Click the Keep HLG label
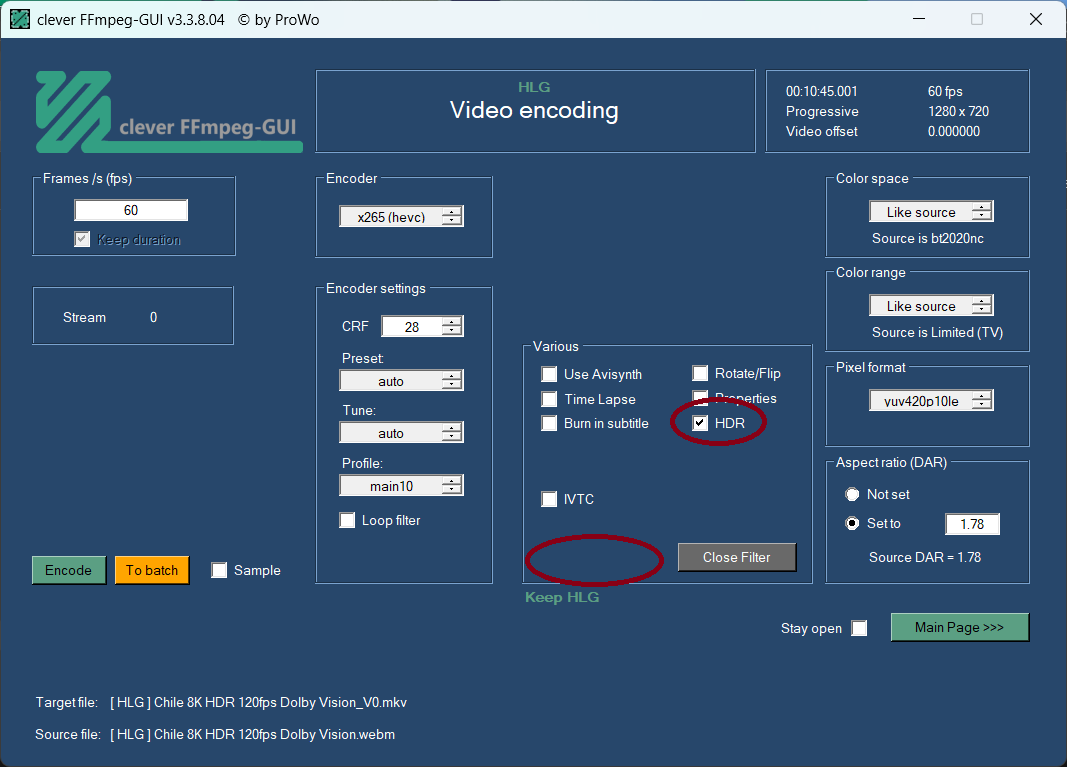Image resolution: width=1067 pixels, height=767 pixels. coord(562,598)
